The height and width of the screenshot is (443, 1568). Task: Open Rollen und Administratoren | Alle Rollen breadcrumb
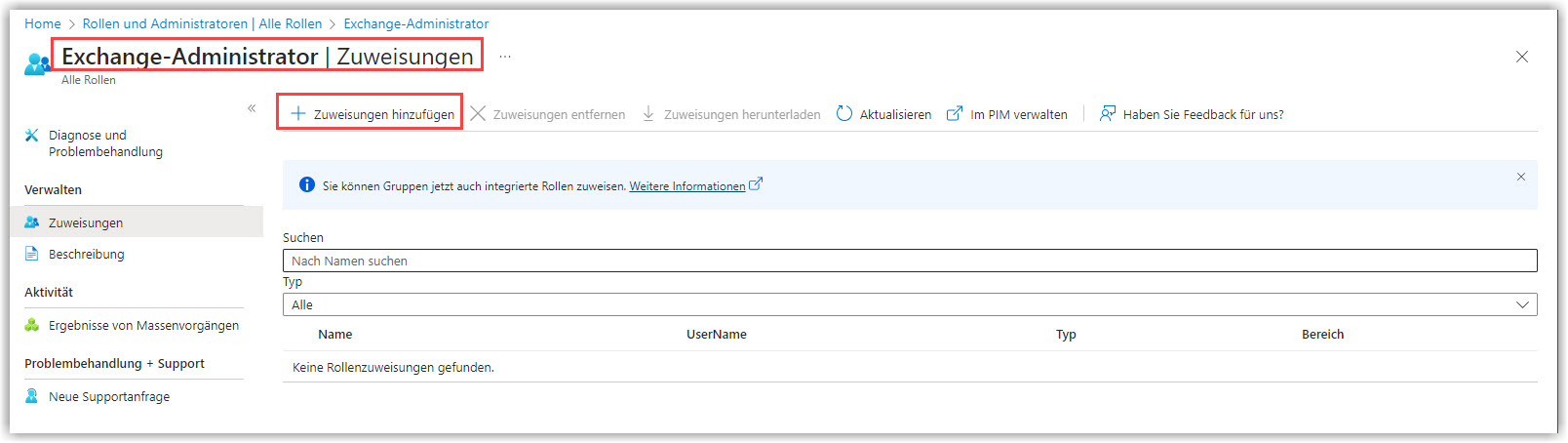pos(202,23)
